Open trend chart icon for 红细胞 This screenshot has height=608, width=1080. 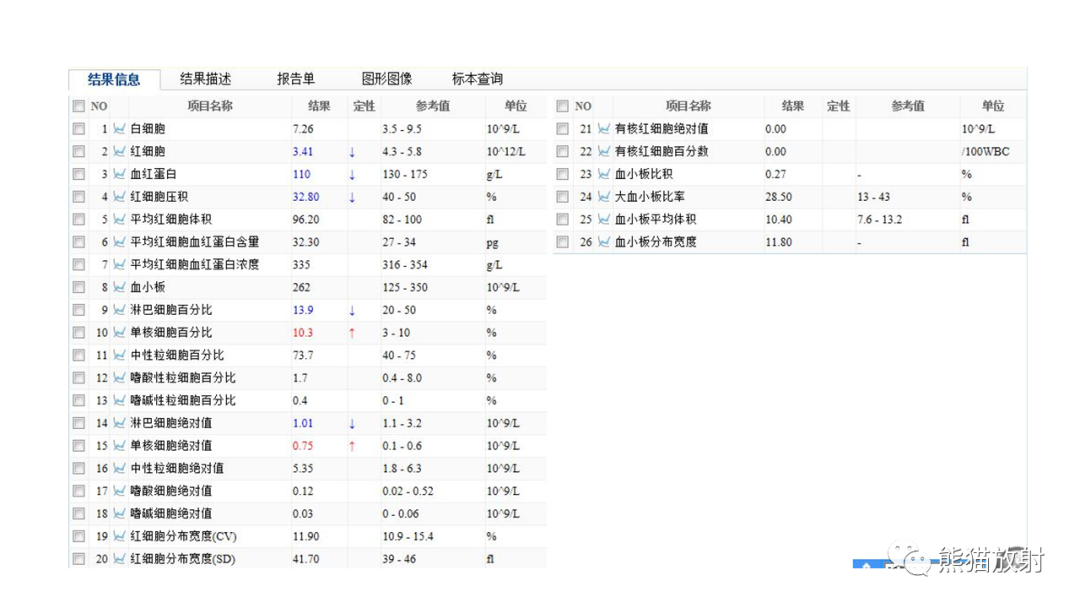click(119, 151)
